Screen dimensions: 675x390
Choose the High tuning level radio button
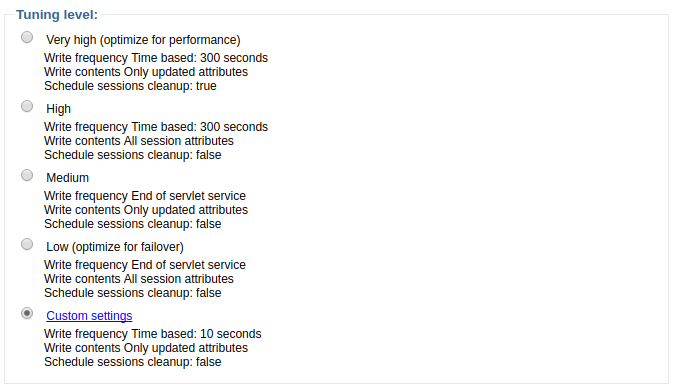tap(27, 106)
